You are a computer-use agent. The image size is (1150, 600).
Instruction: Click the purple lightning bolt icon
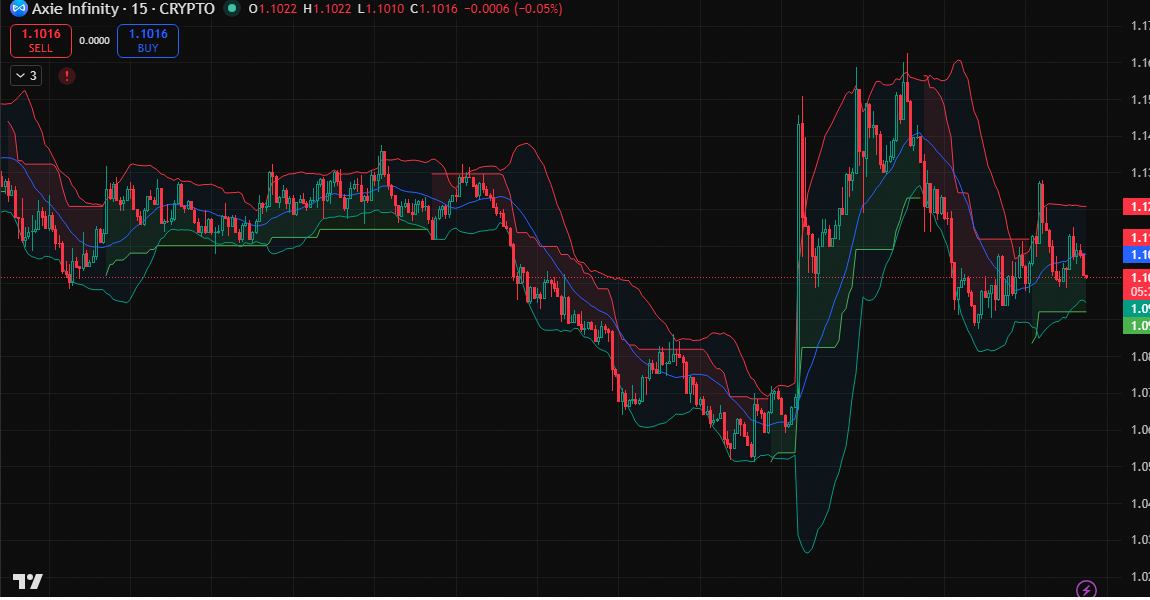pyautogui.click(x=1086, y=589)
